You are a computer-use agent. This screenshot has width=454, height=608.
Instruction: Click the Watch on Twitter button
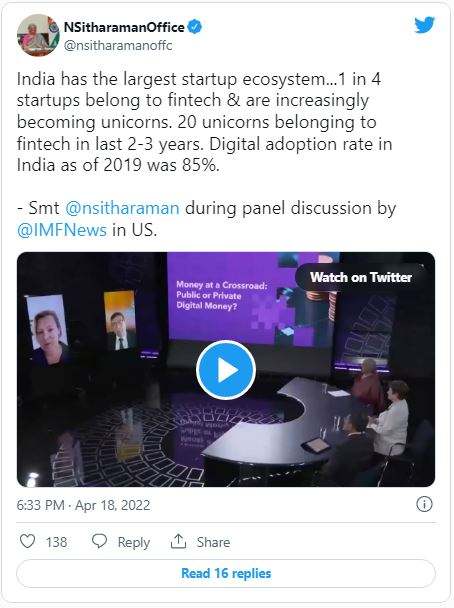(361, 277)
